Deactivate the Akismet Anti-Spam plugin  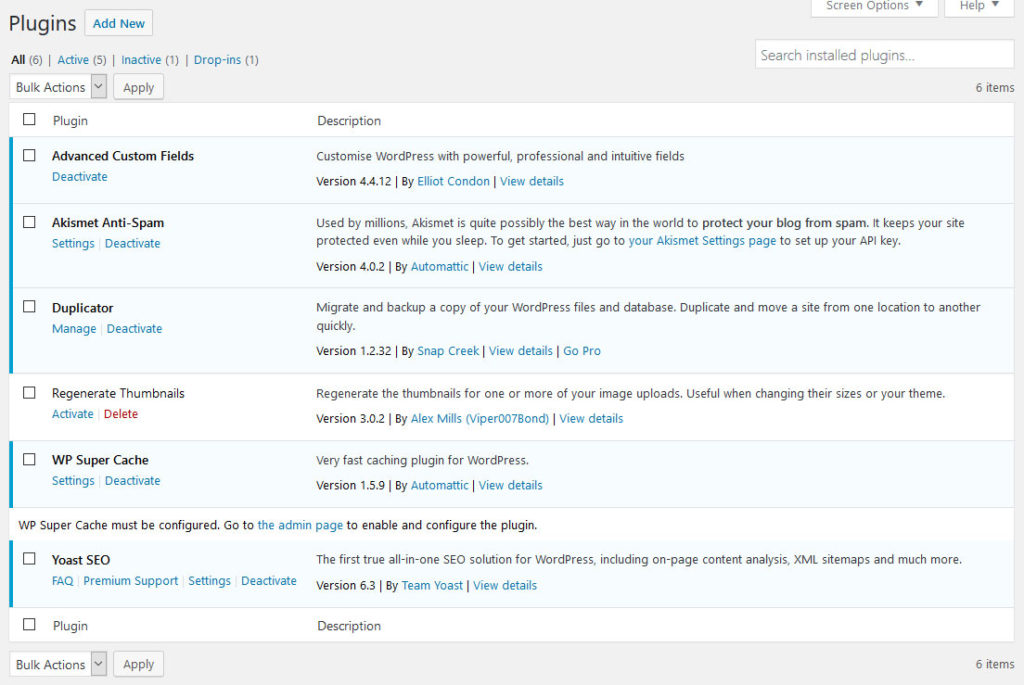pyautogui.click(x=132, y=243)
